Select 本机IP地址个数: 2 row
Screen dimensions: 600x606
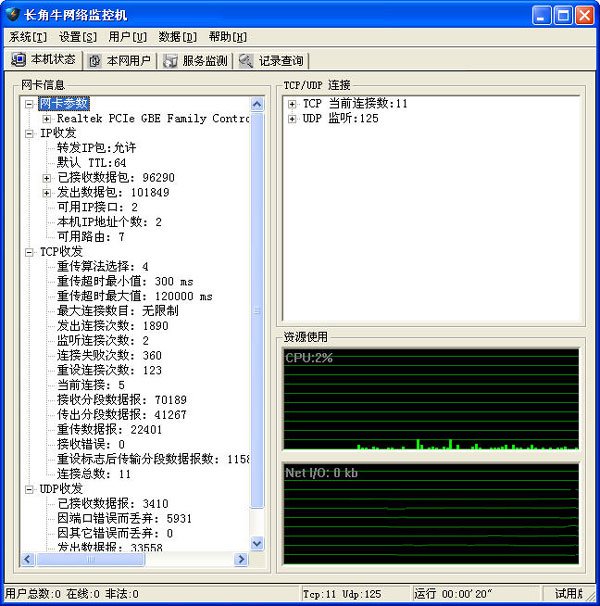click(109, 222)
